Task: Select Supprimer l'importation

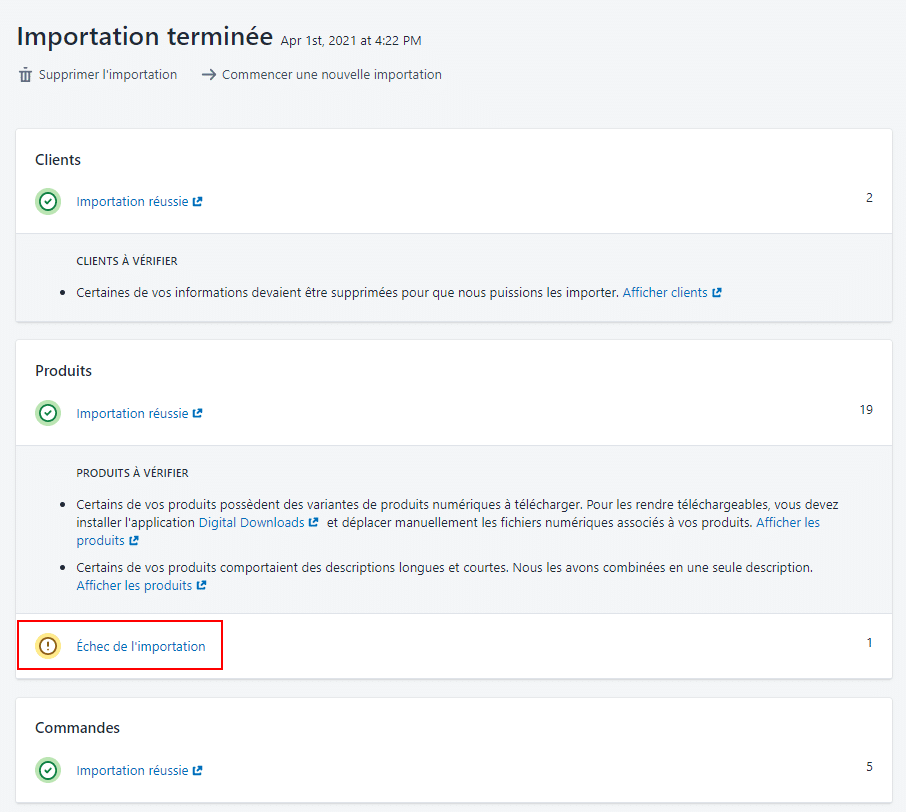Action: [x=107, y=75]
